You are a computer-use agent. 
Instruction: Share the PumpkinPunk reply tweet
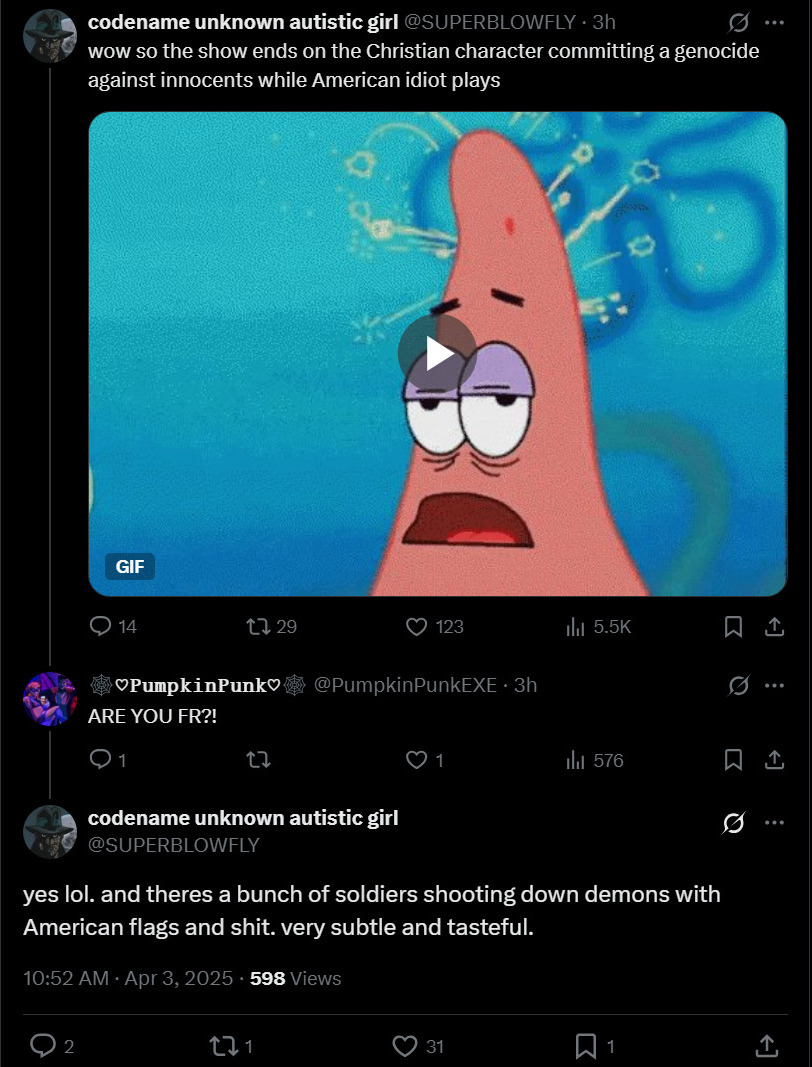click(x=773, y=760)
